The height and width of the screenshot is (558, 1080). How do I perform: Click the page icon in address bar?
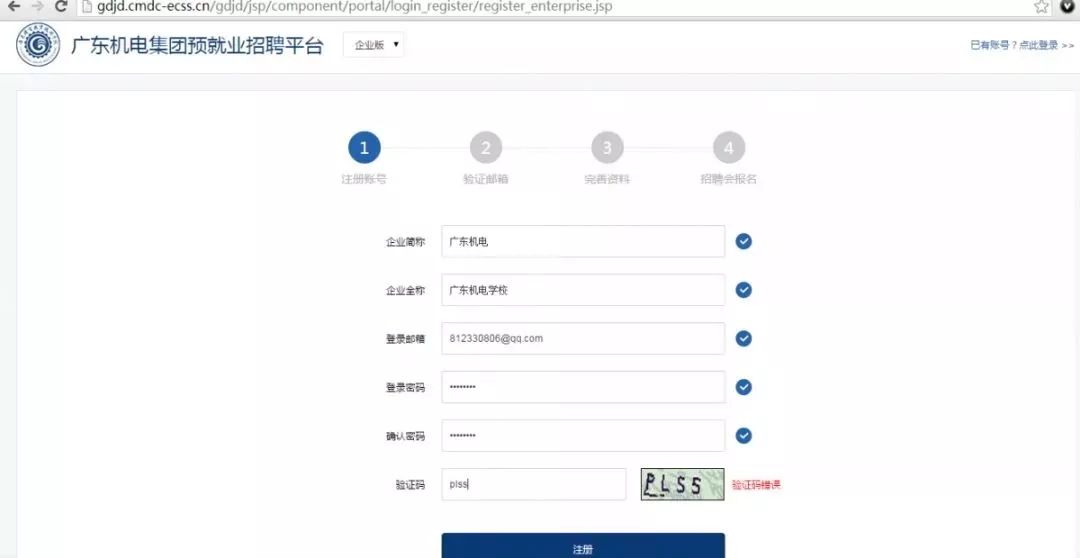[86, 6]
